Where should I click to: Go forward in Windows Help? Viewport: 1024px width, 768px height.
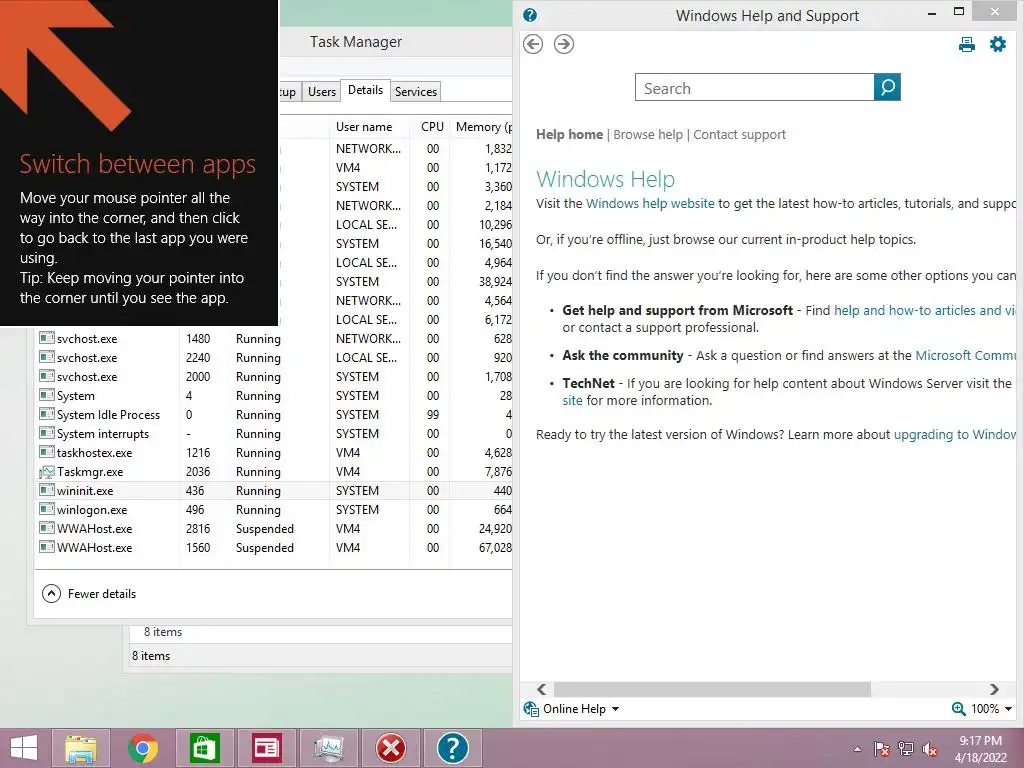(x=564, y=44)
